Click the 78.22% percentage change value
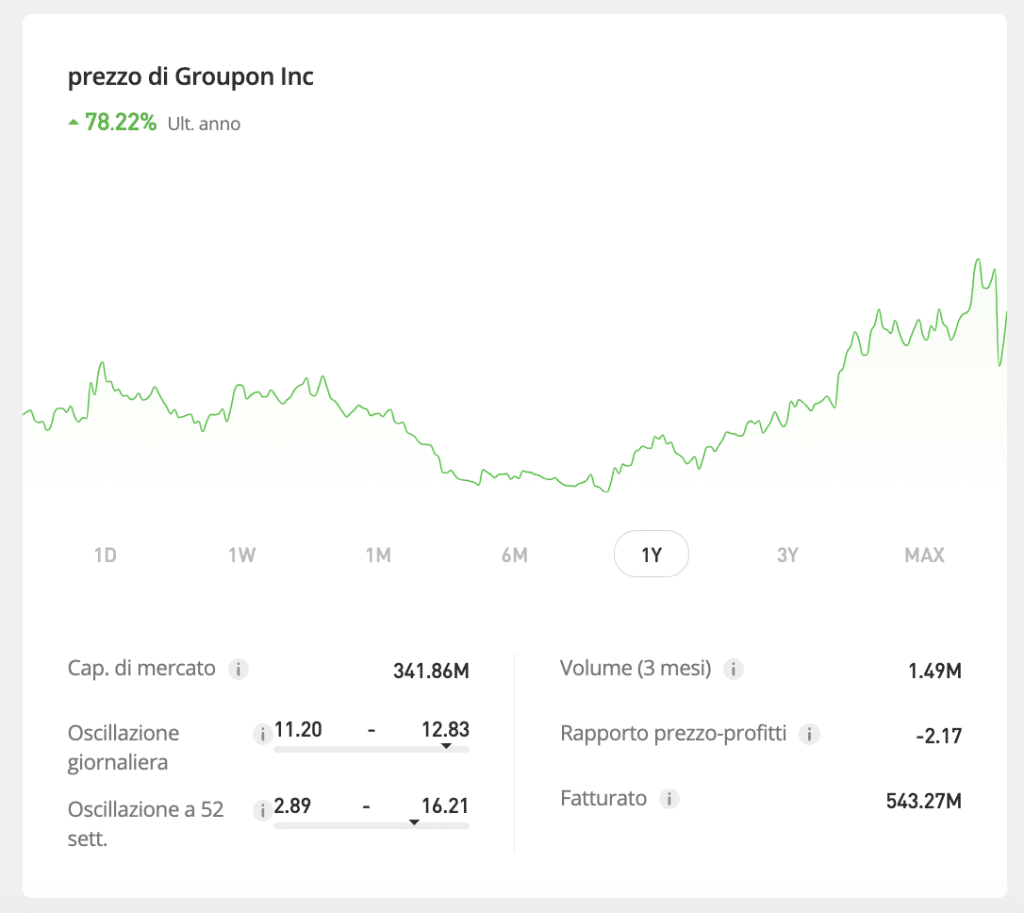1024x913 pixels. [x=120, y=122]
